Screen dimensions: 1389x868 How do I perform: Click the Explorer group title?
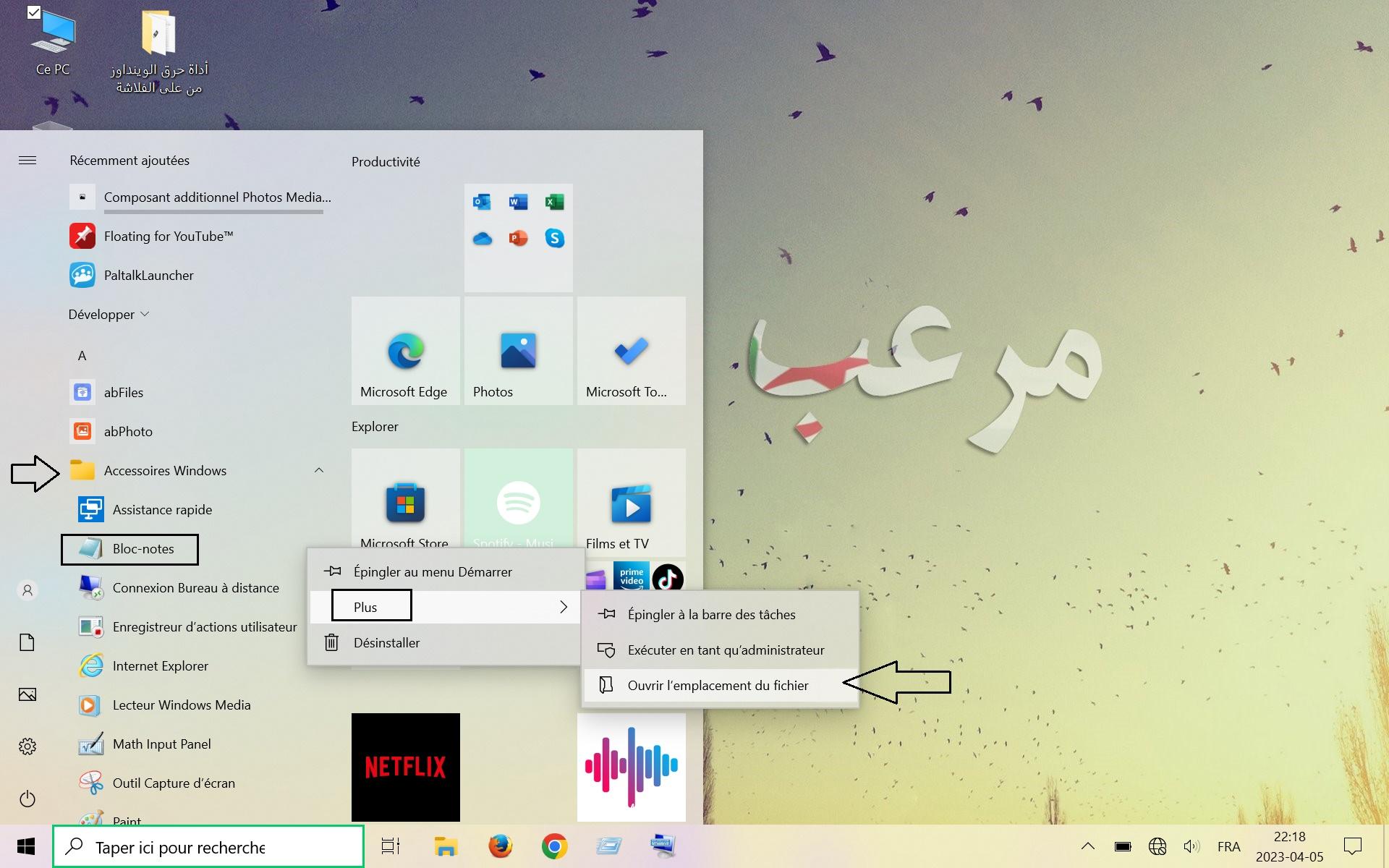(375, 426)
